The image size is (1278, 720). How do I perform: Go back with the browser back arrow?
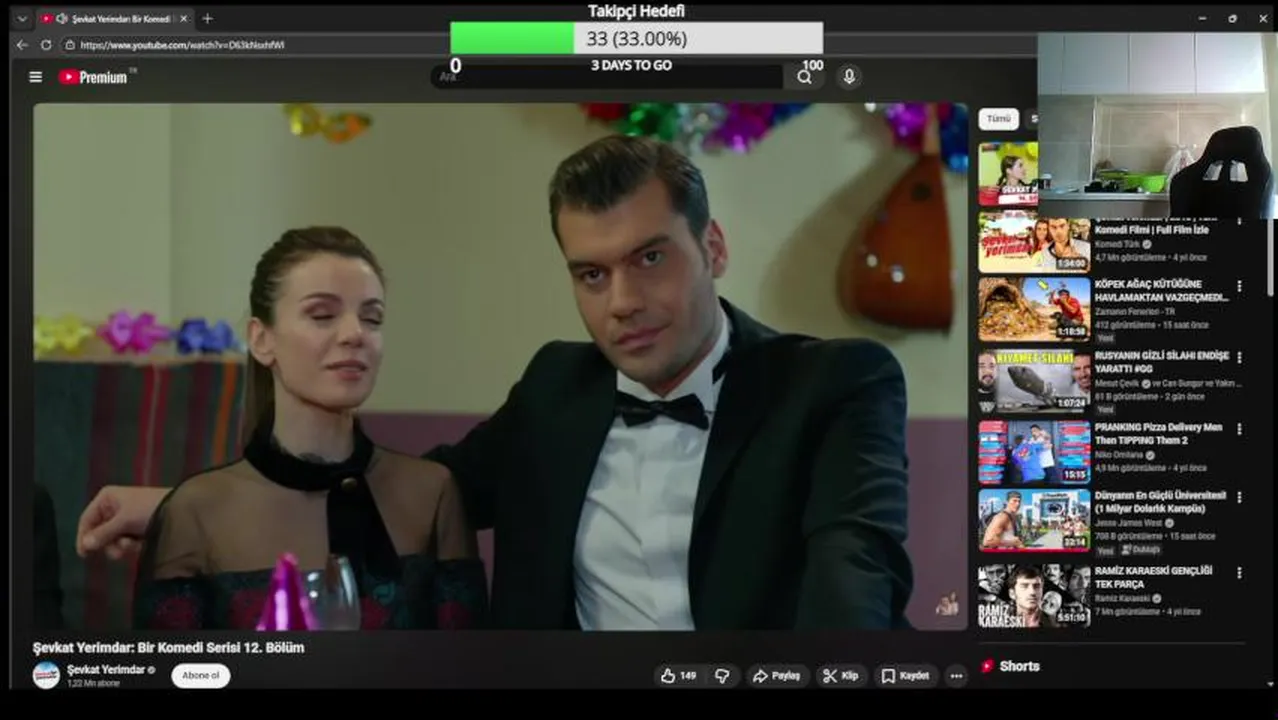[22, 45]
